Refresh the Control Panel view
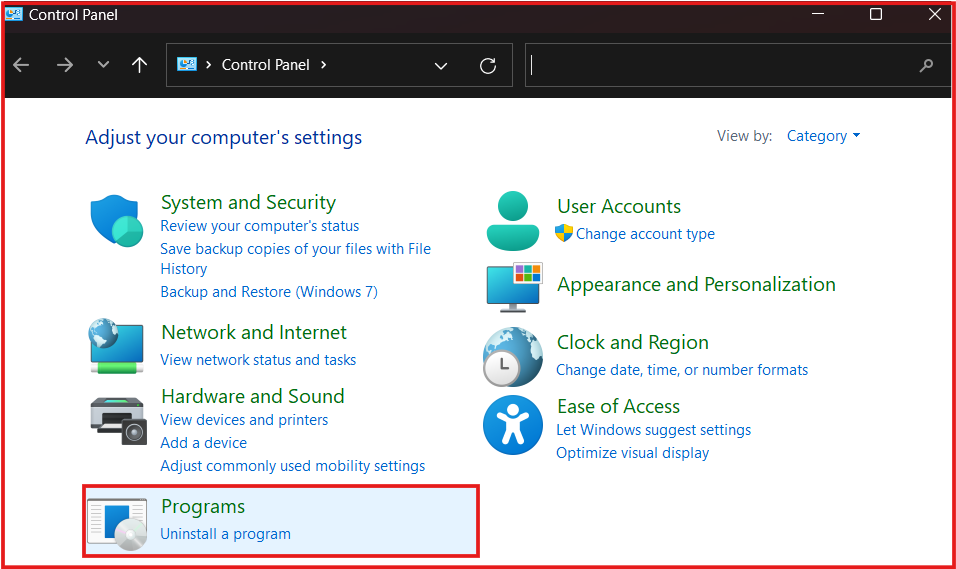The width and height of the screenshot is (956, 569). click(x=488, y=65)
